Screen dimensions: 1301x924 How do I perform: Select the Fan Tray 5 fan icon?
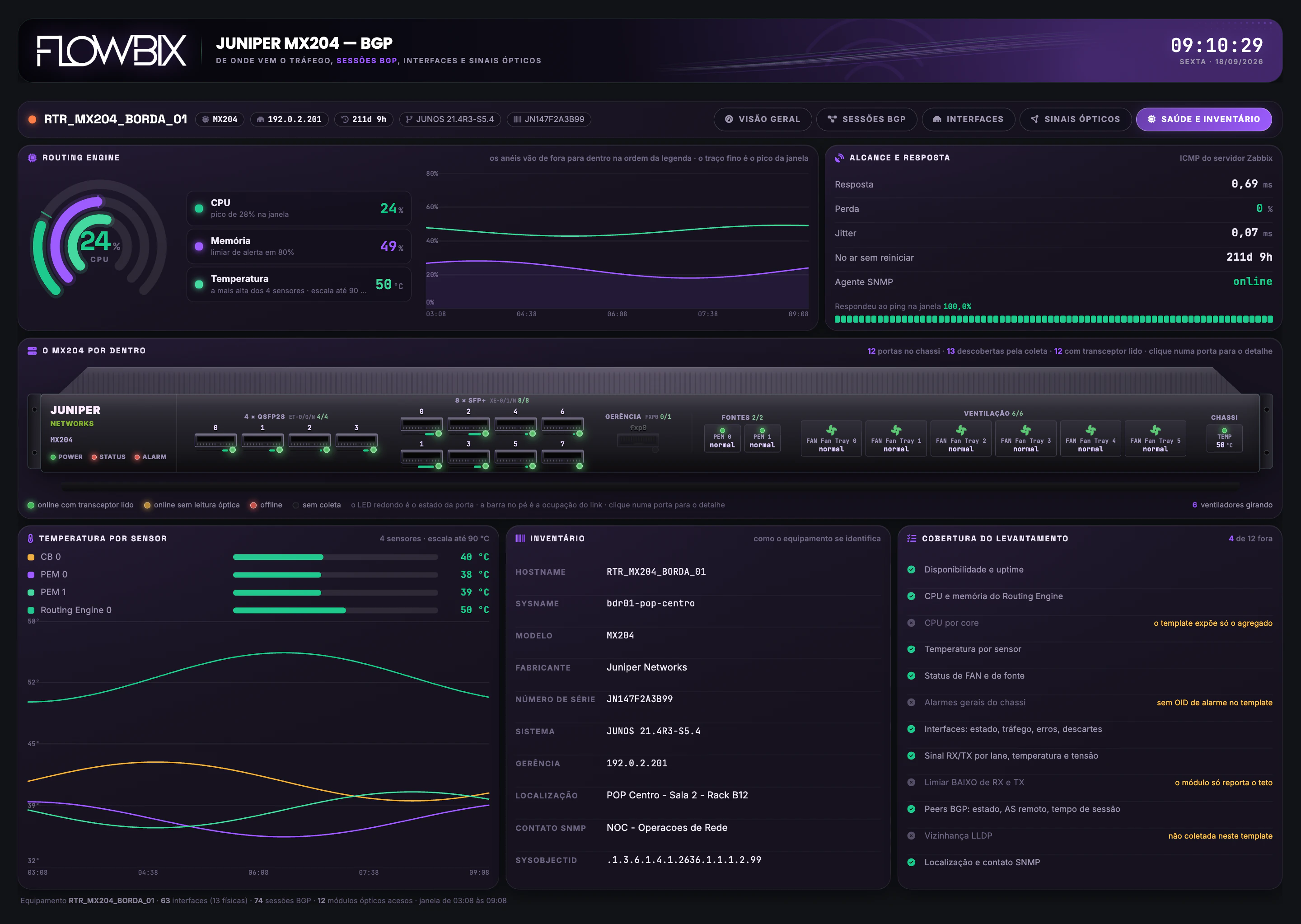click(x=1156, y=430)
